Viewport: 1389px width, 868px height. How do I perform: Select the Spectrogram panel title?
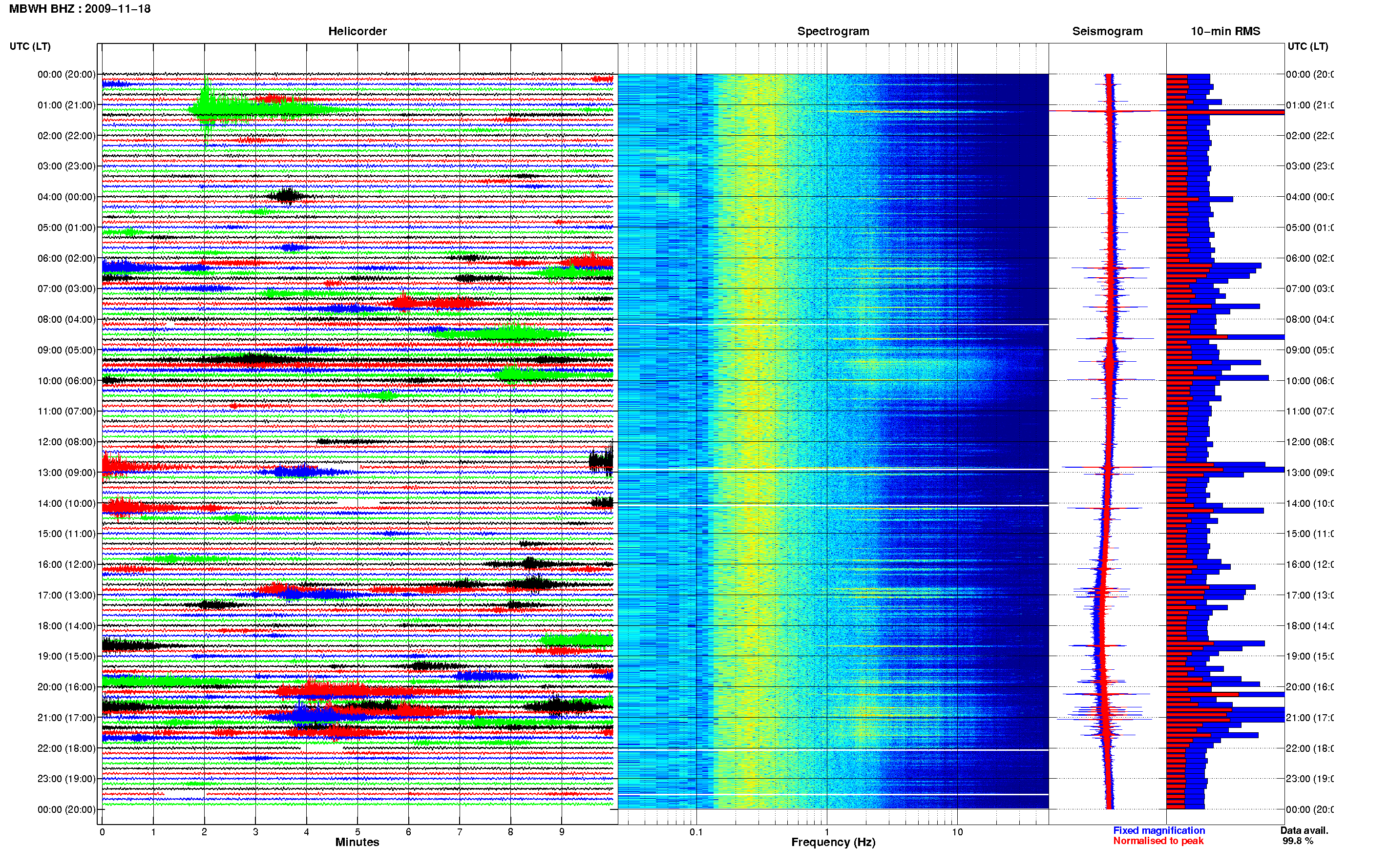click(x=833, y=32)
